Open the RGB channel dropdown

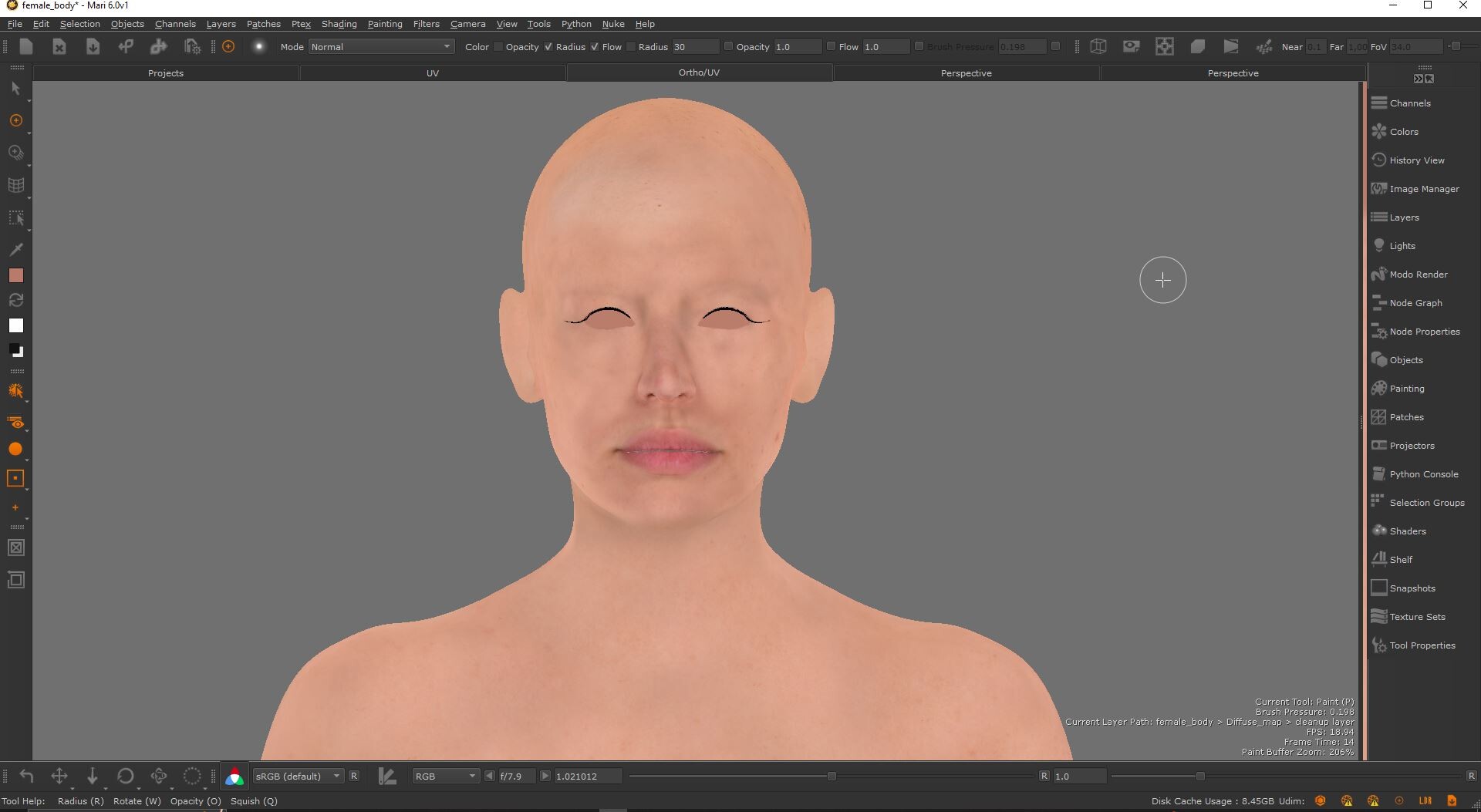(x=445, y=777)
